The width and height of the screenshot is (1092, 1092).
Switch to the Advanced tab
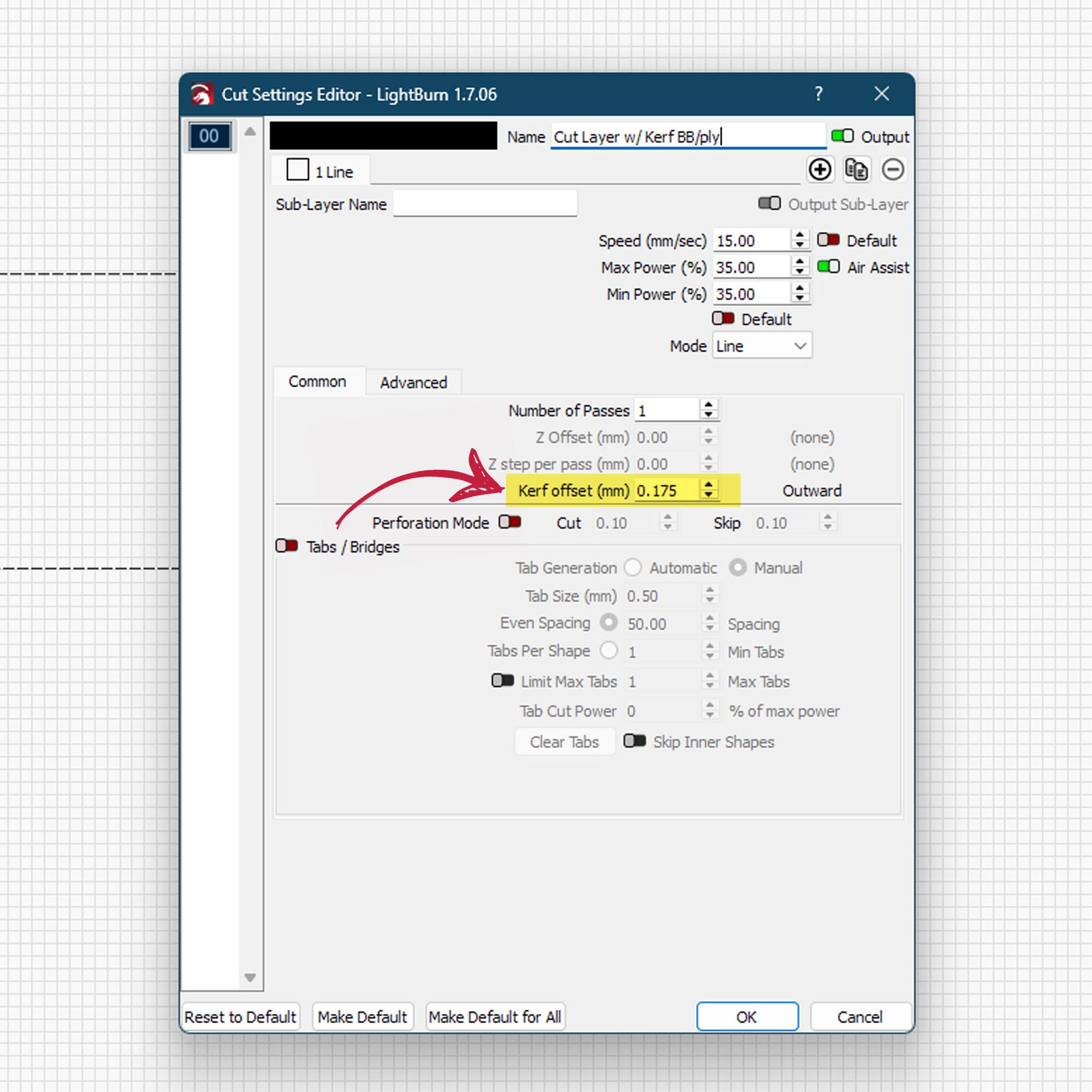[x=413, y=382]
